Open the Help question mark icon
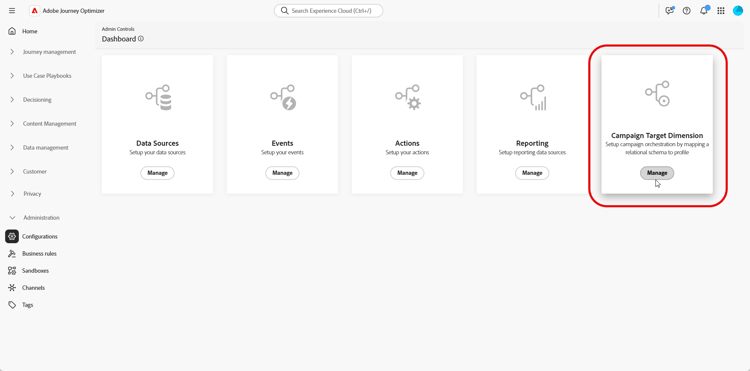Image resolution: width=750 pixels, height=371 pixels. pos(686,11)
